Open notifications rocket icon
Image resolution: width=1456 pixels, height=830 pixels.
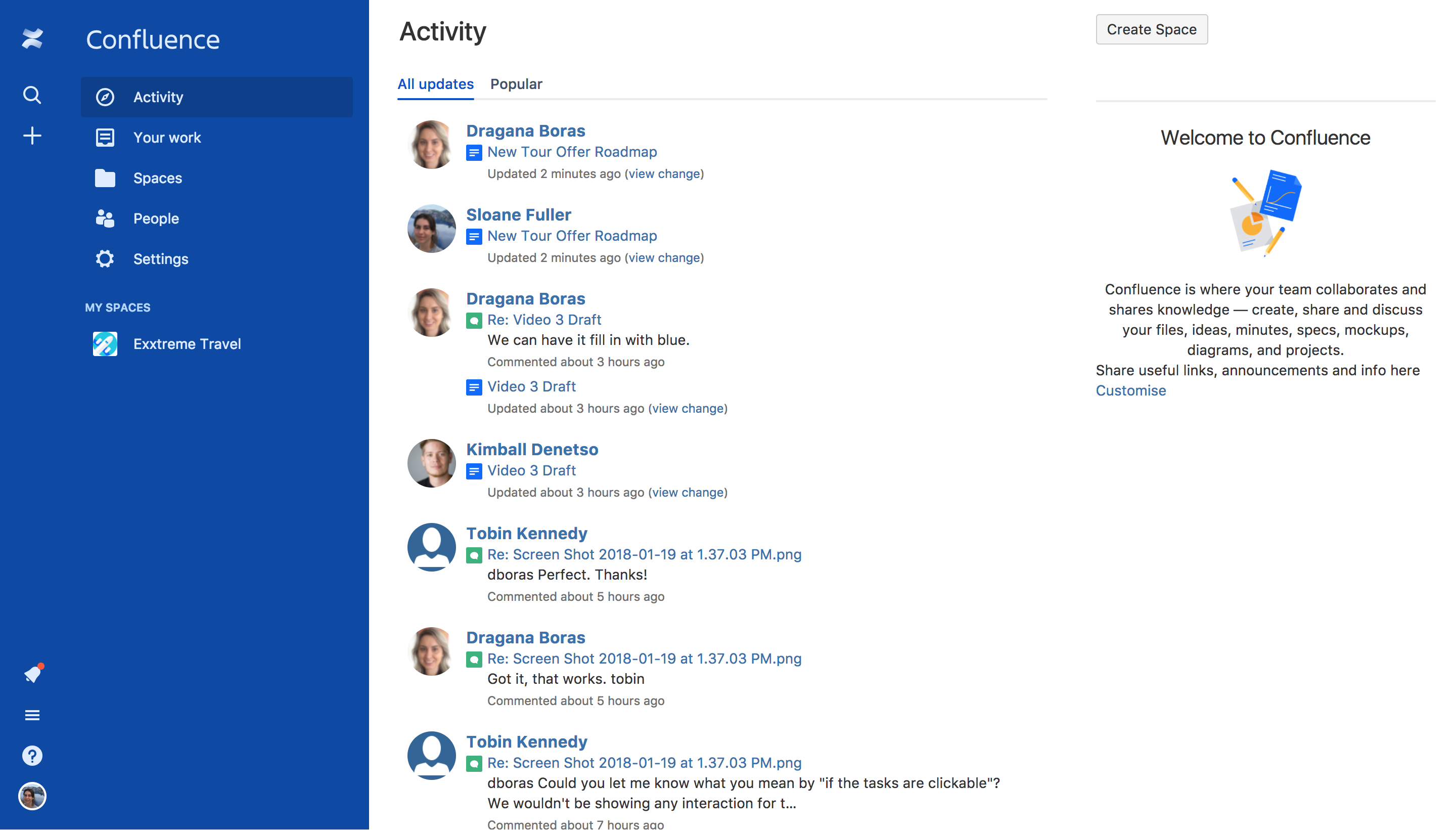pyautogui.click(x=33, y=674)
